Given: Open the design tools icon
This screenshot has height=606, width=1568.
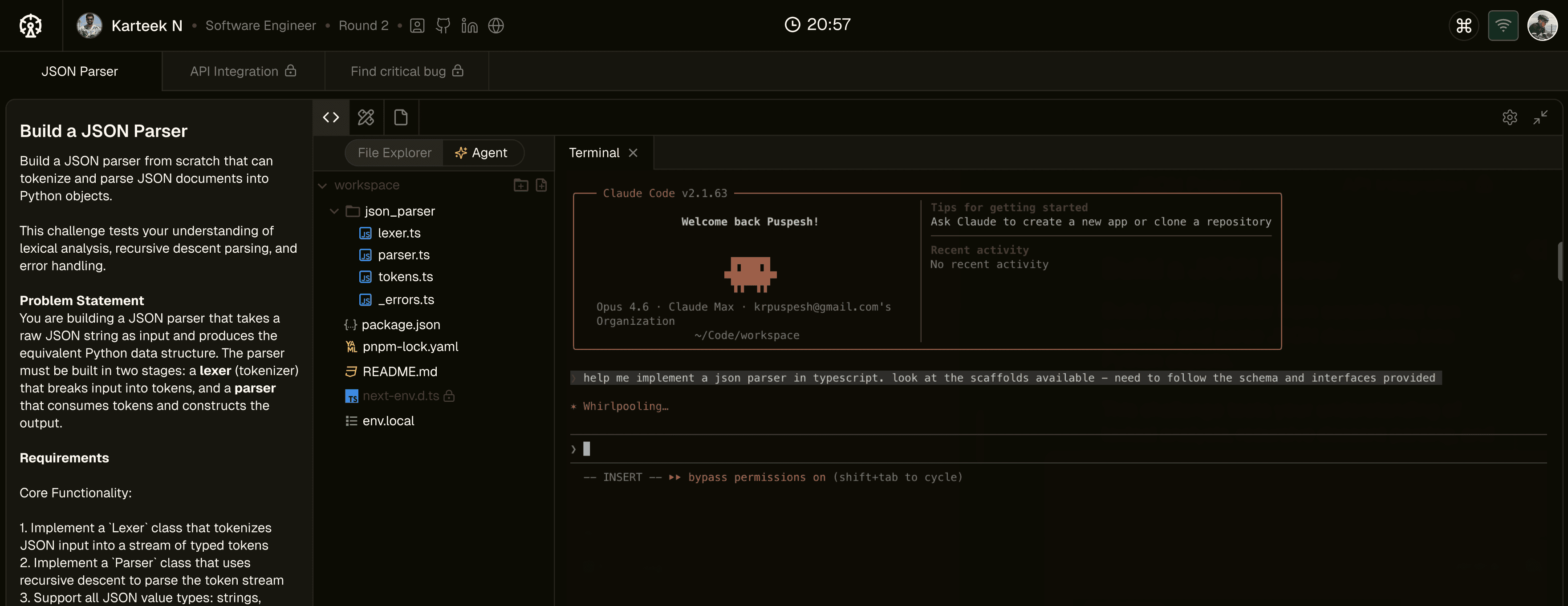Looking at the screenshot, I should click(366, 117).
